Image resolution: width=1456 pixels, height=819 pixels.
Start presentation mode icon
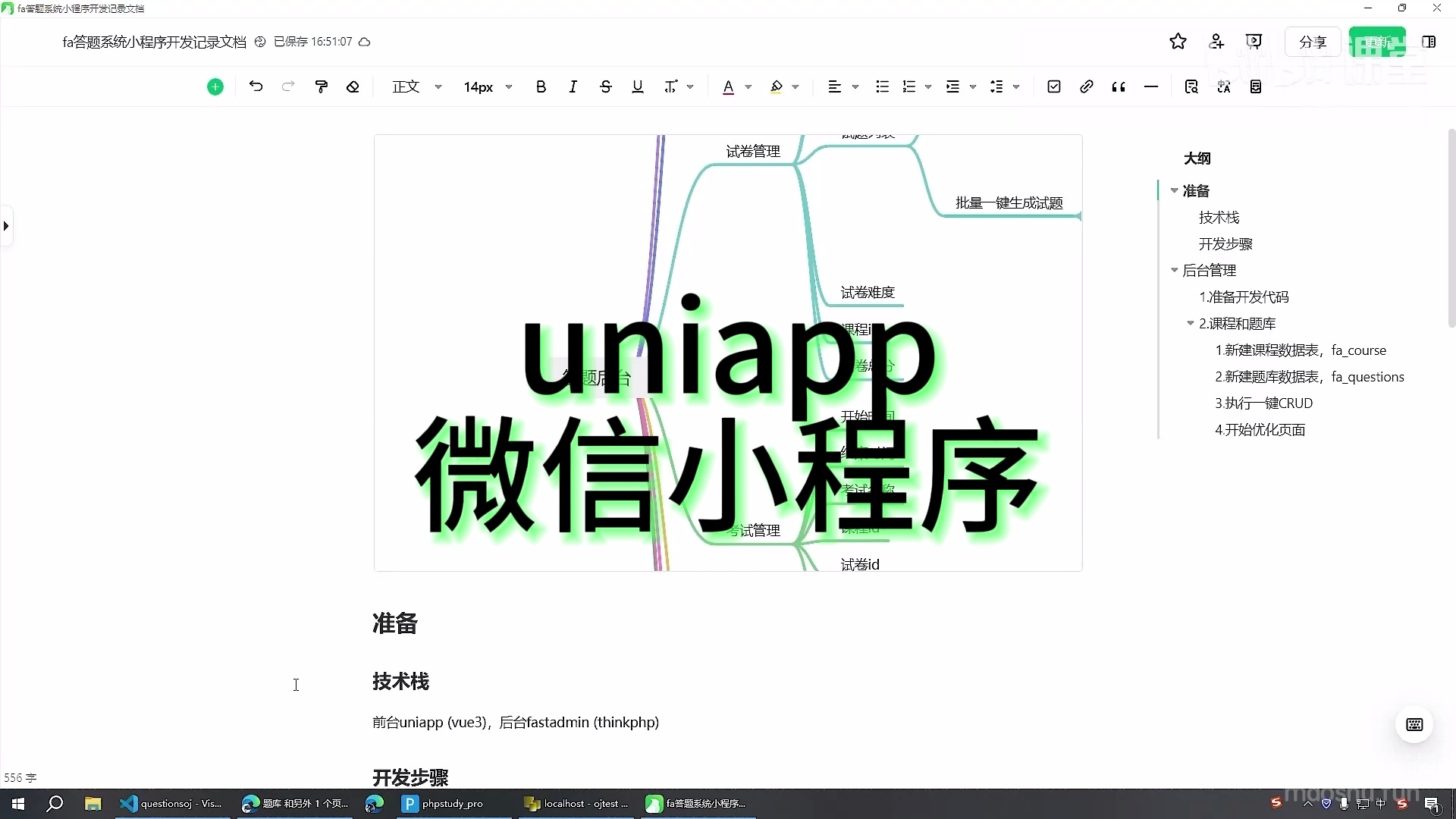pyautogui.click(x=1254, y=42)
